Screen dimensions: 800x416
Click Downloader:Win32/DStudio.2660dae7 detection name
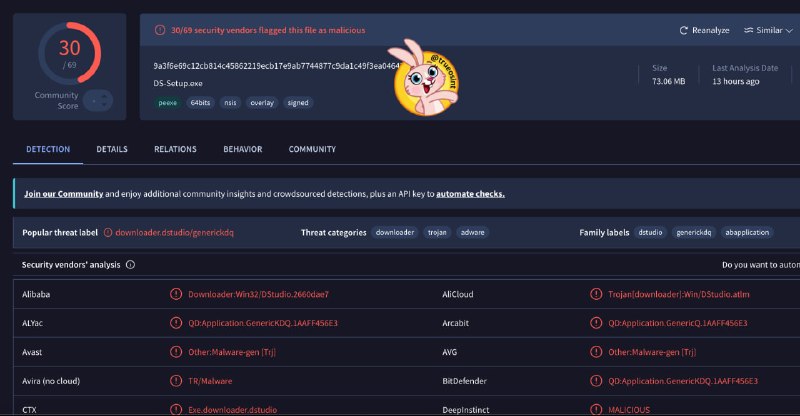point(258,294)
